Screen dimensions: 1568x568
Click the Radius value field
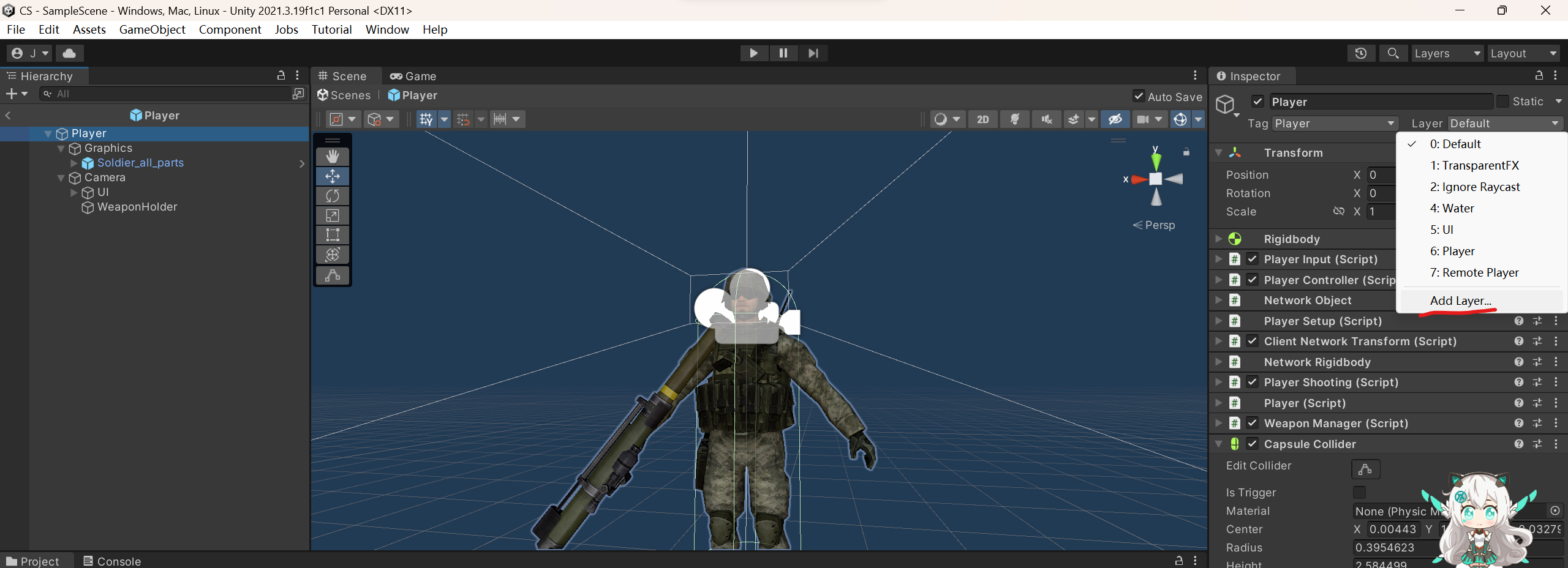(x=1458, y=547)
